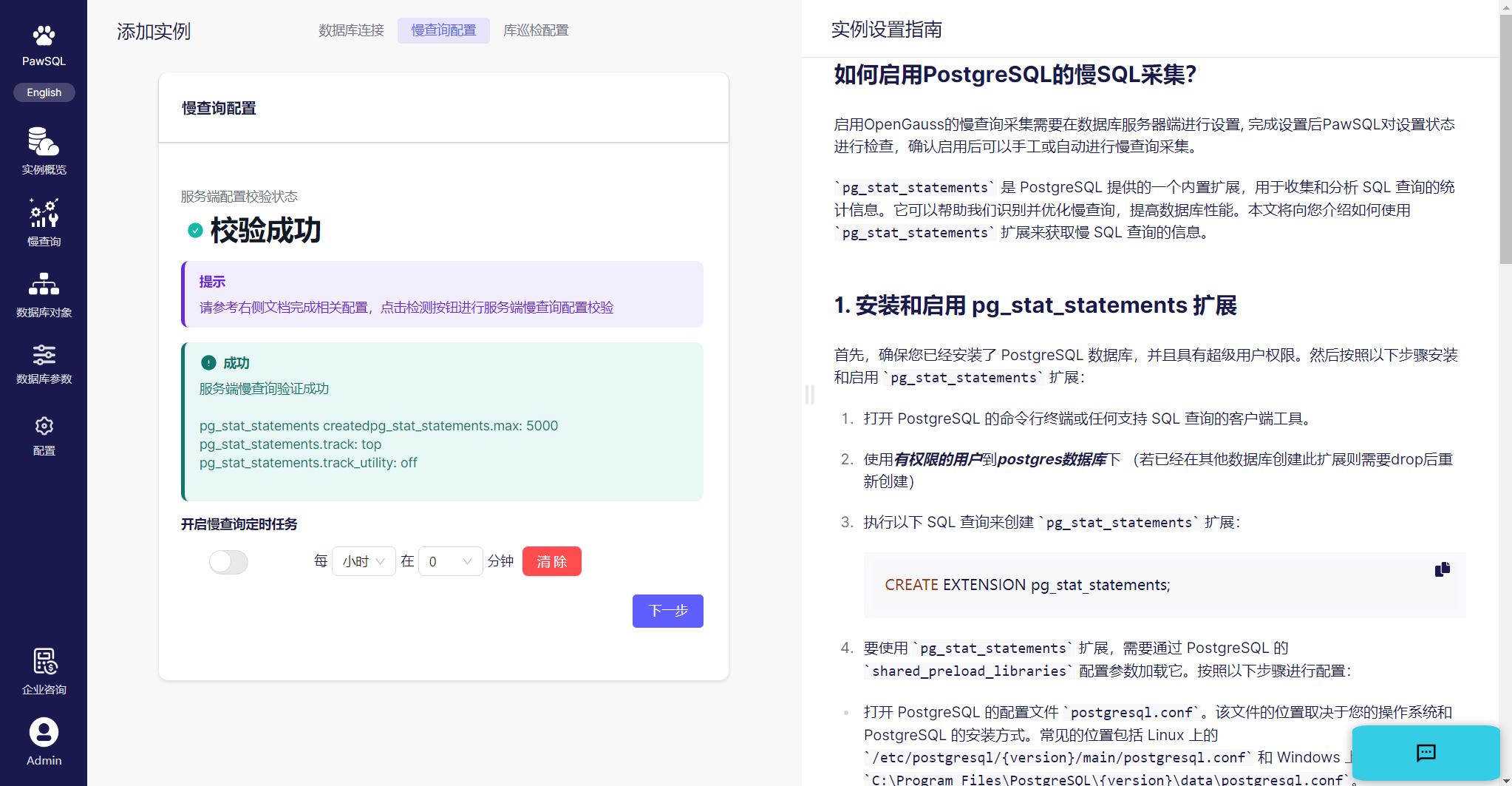Copy the CREATE EXTENSION code snippet

tap(1442, 569)
